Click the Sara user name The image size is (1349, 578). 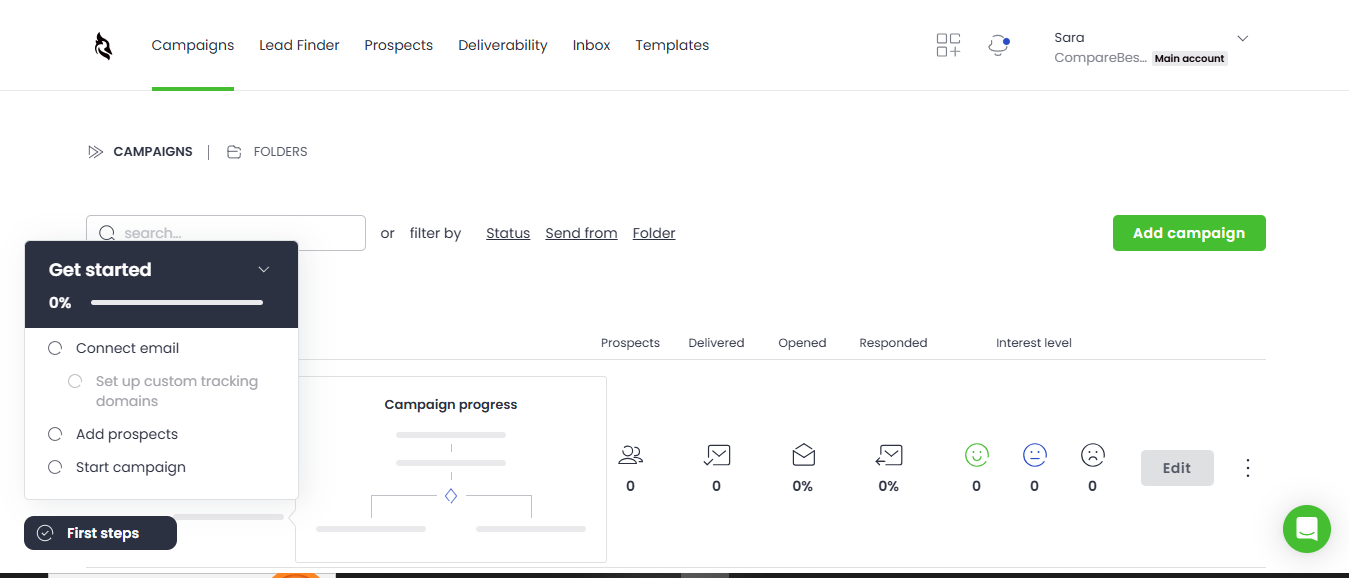[x=1069, y=38]
